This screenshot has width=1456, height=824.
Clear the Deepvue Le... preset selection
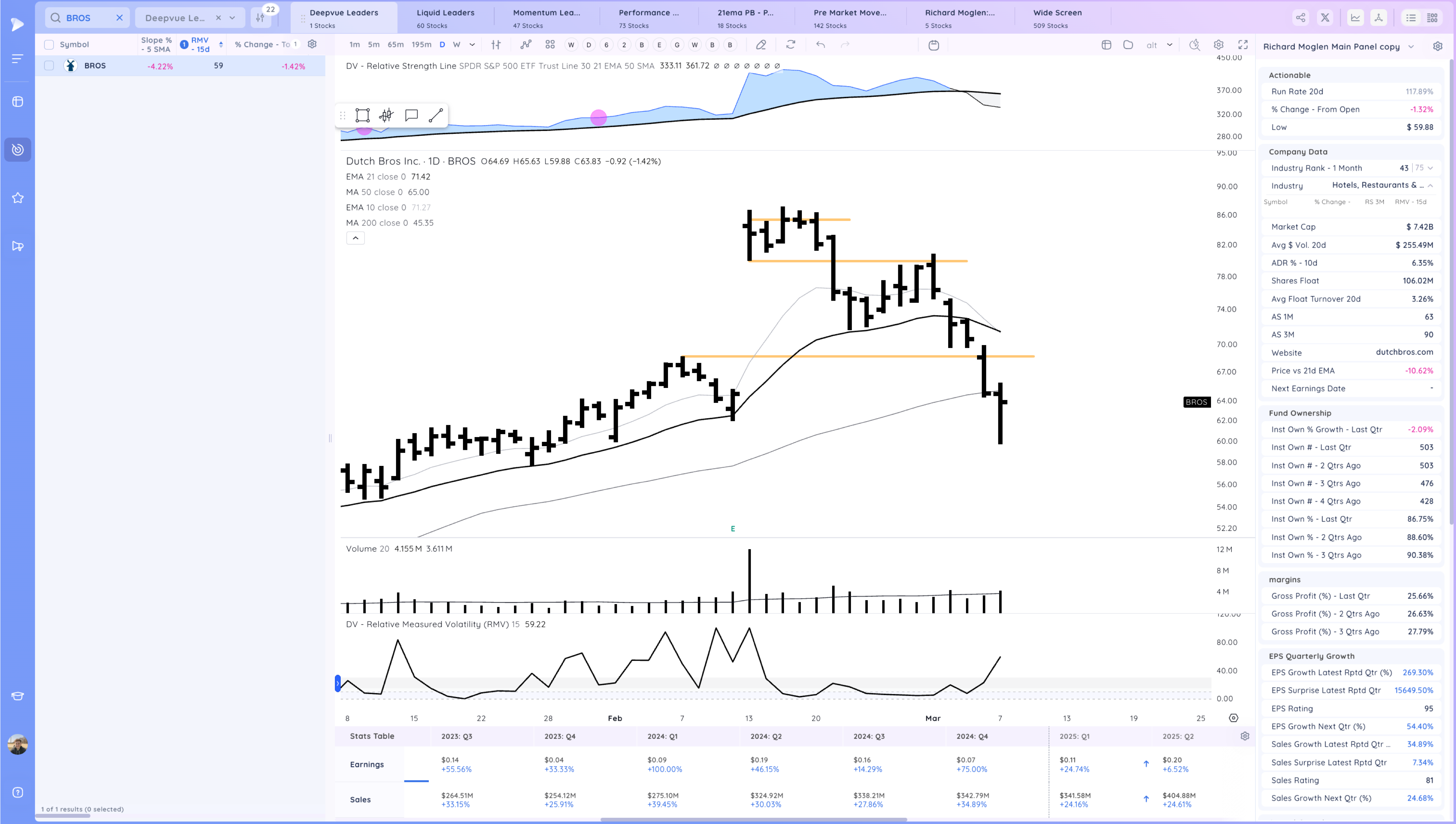(x=218, y=17)
